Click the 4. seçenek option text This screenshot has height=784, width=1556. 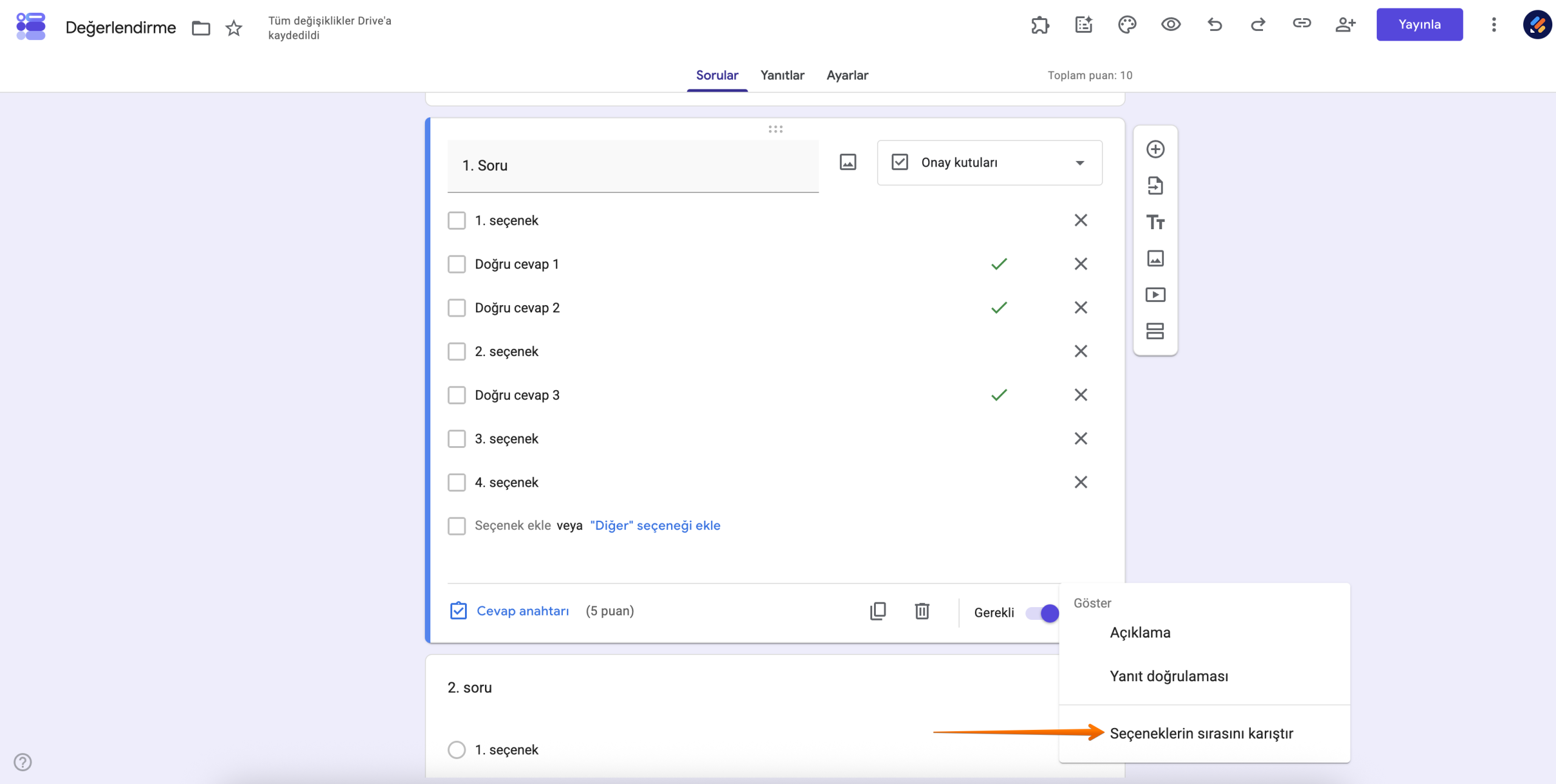[506, 483]
